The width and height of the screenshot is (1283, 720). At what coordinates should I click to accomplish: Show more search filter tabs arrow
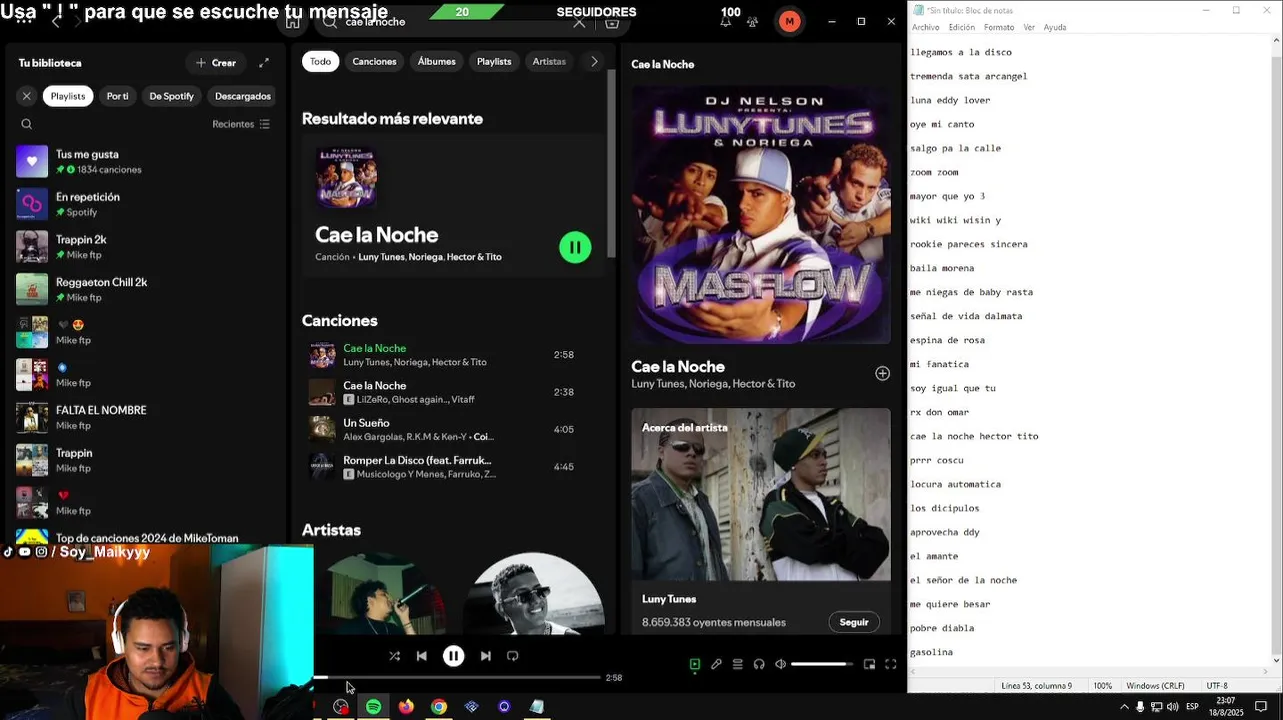click(594, 61)
